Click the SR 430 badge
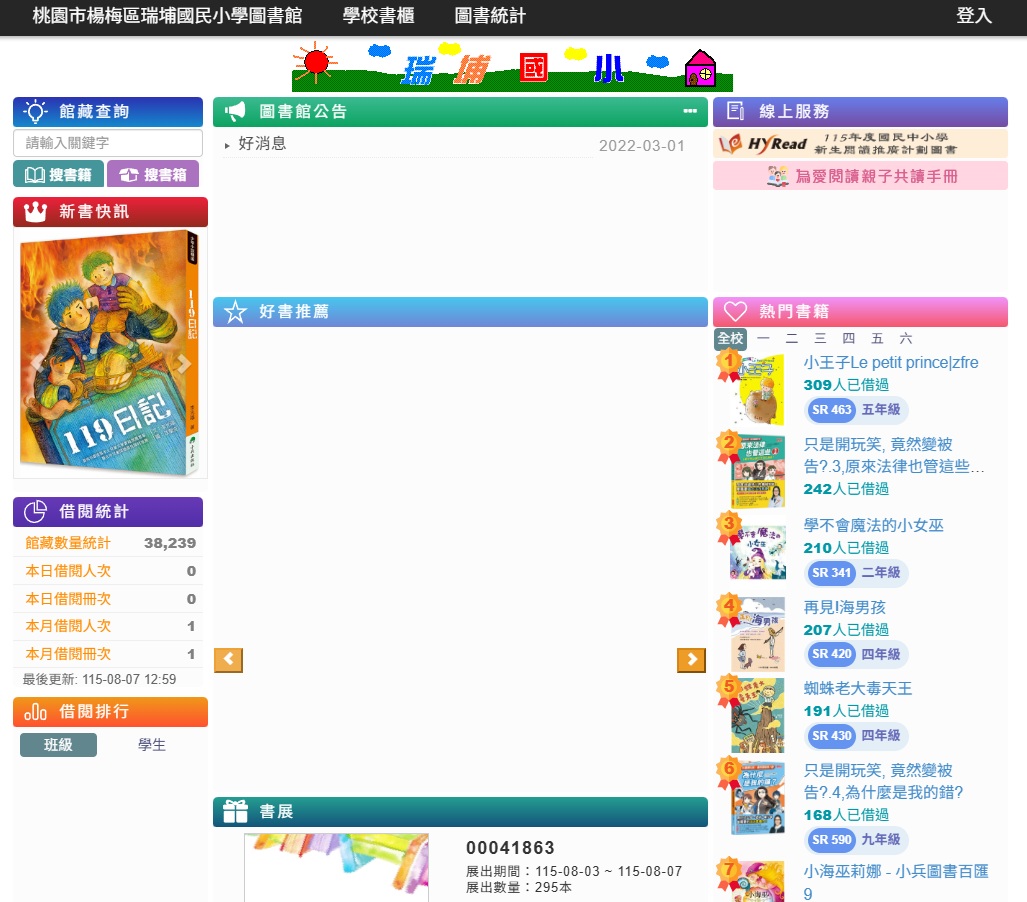Viewport: 1027px width, 902px height. coord(831,736)
